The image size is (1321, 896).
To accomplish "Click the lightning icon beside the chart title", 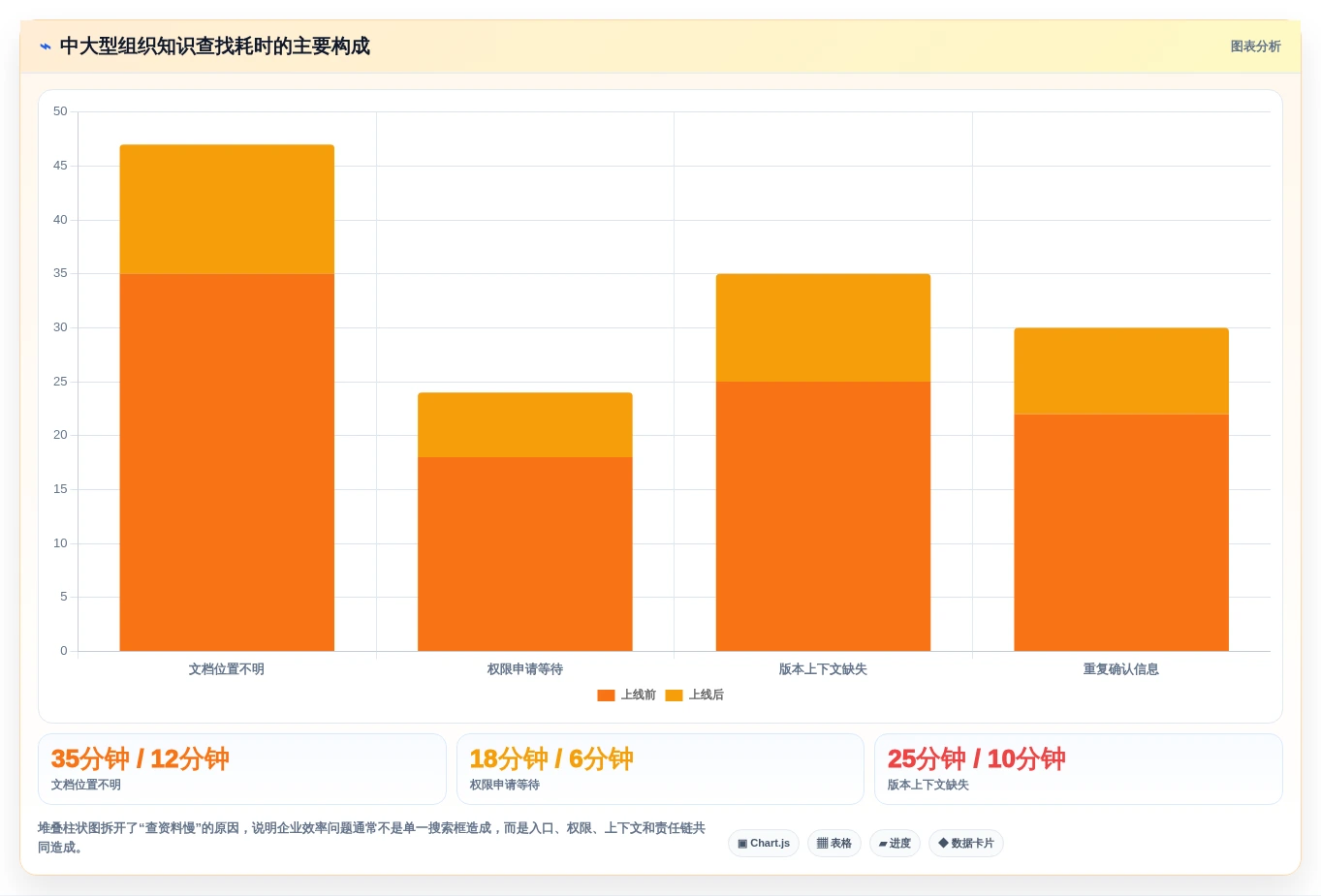I will 46,46.
